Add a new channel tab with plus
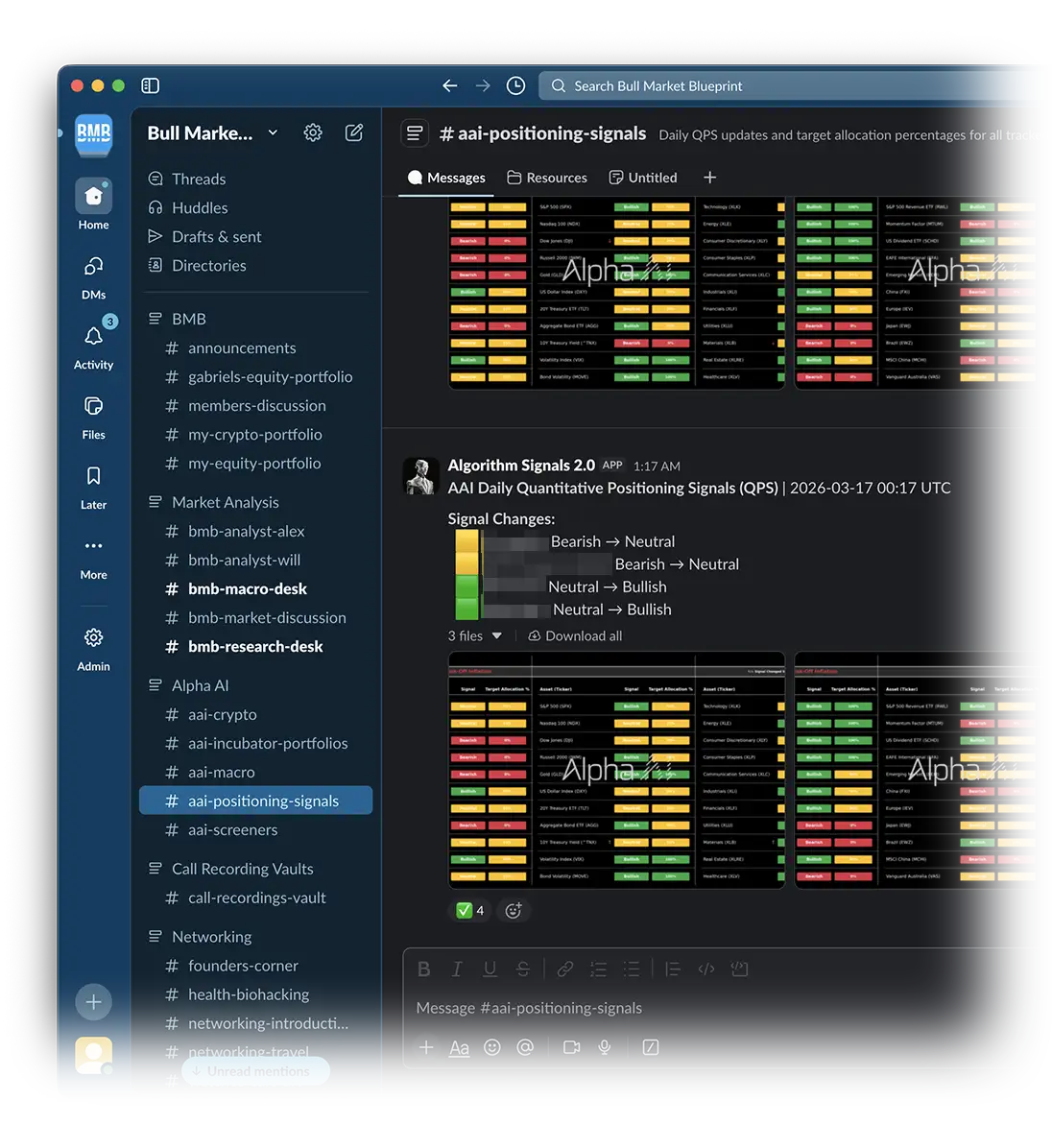The image size is (1052, 1148). pyautogui.click(x=710, y=178)
